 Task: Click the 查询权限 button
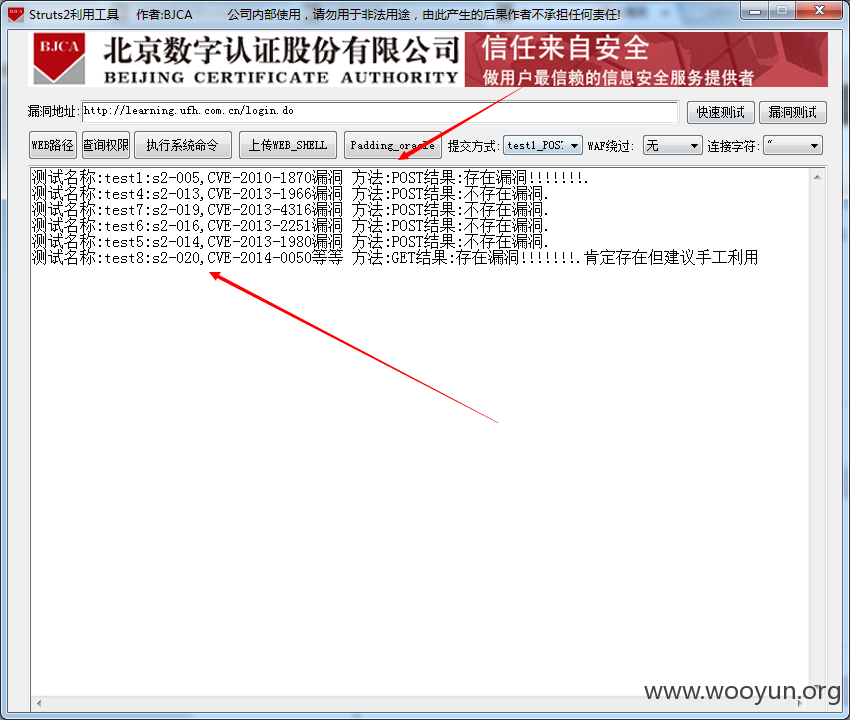[x=106, y=145]
